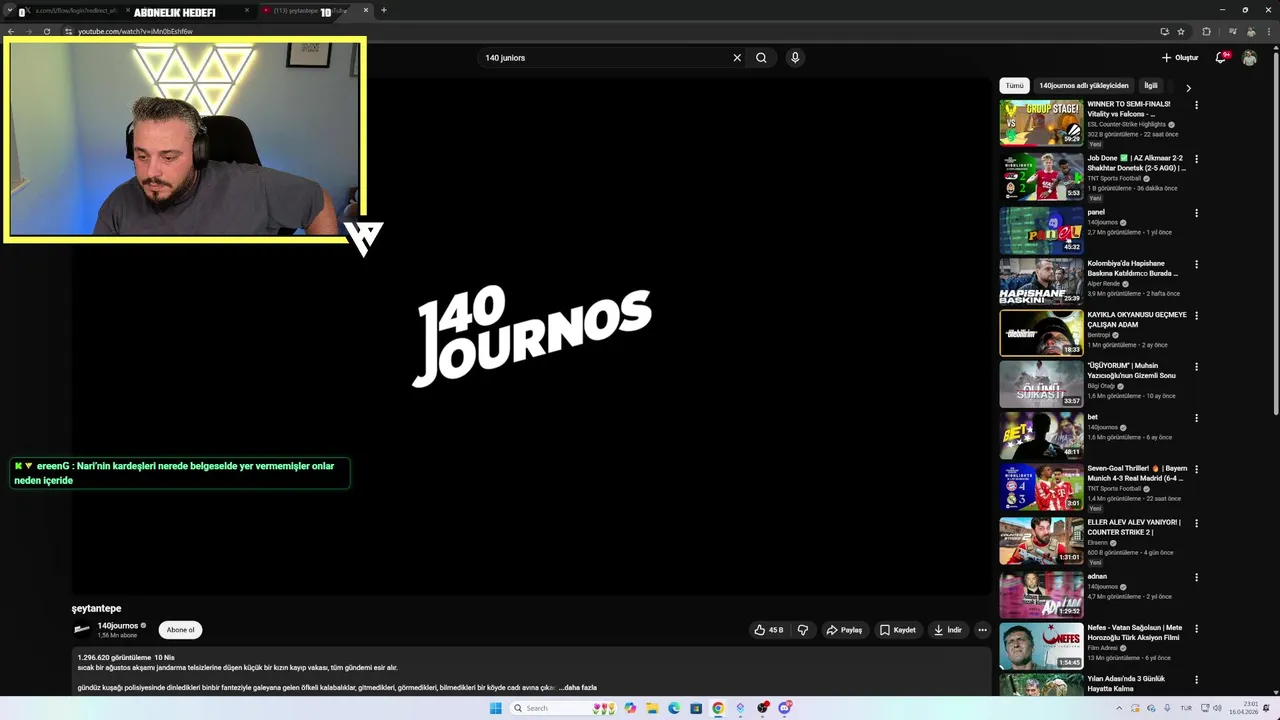1280x720 pixels.
Task: Open 'Nefes - Vatan Sağolsun' film thumbnail
Action: (x=1041, y=646)
